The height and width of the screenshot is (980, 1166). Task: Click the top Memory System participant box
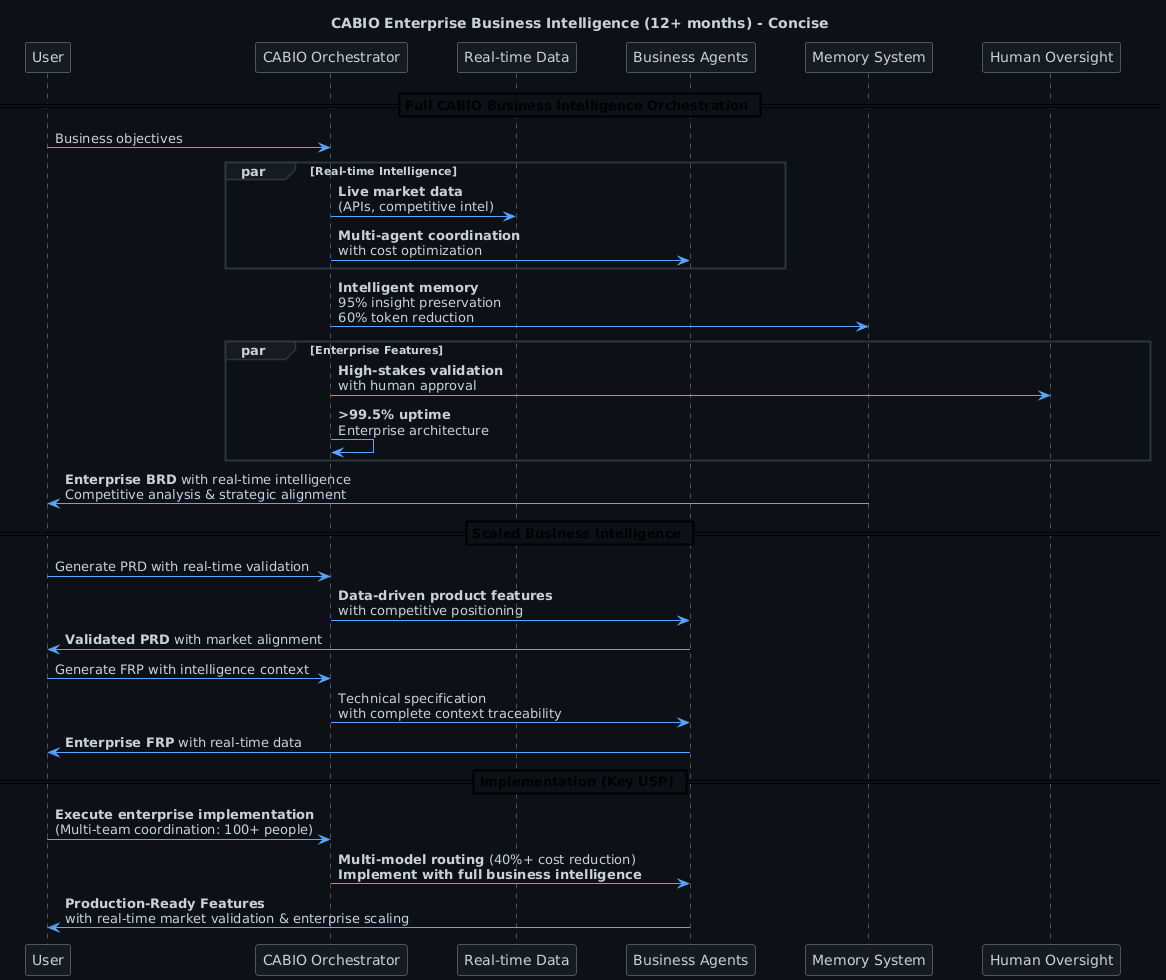pyautogui.click(x=869, y=57)
